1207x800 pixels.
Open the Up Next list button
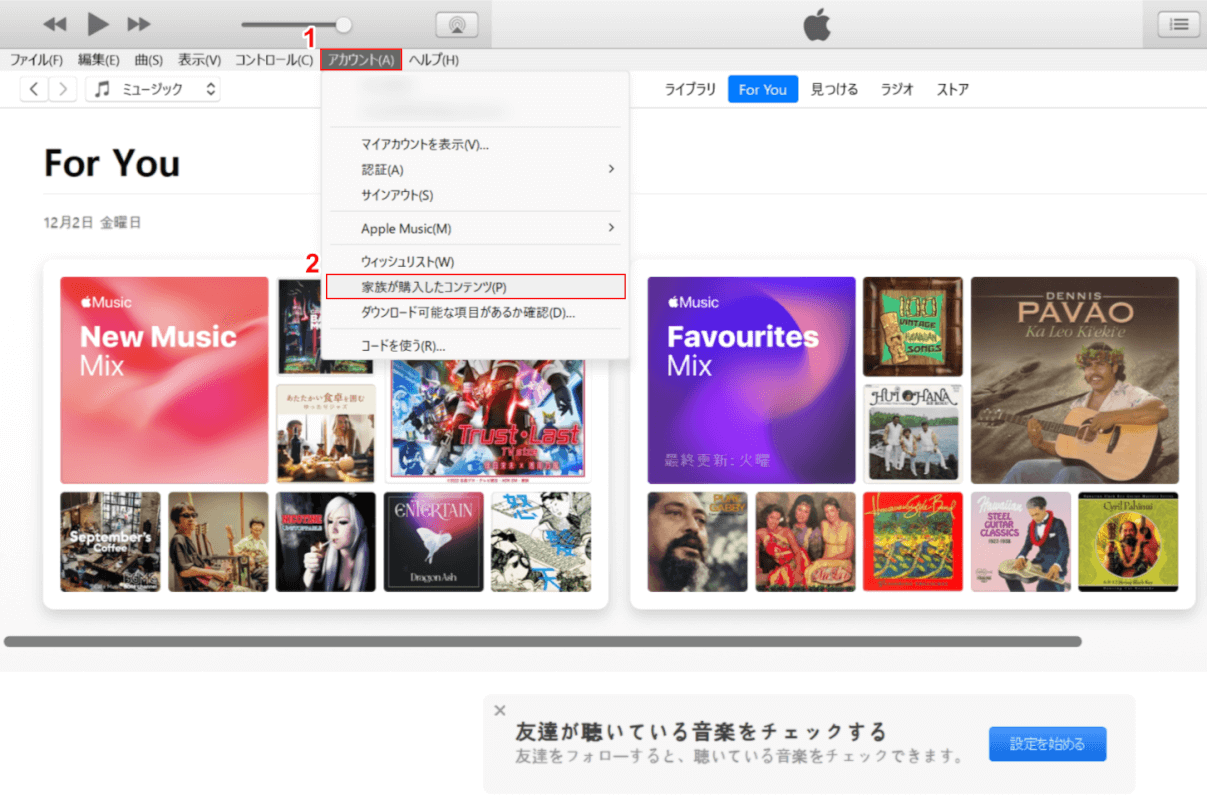[1179, 25]
